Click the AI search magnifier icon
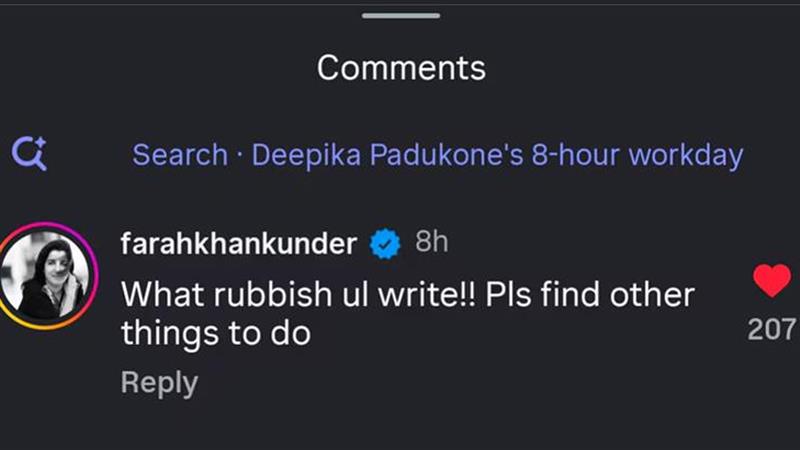800x450 pixels. click(x=29, y=154)
